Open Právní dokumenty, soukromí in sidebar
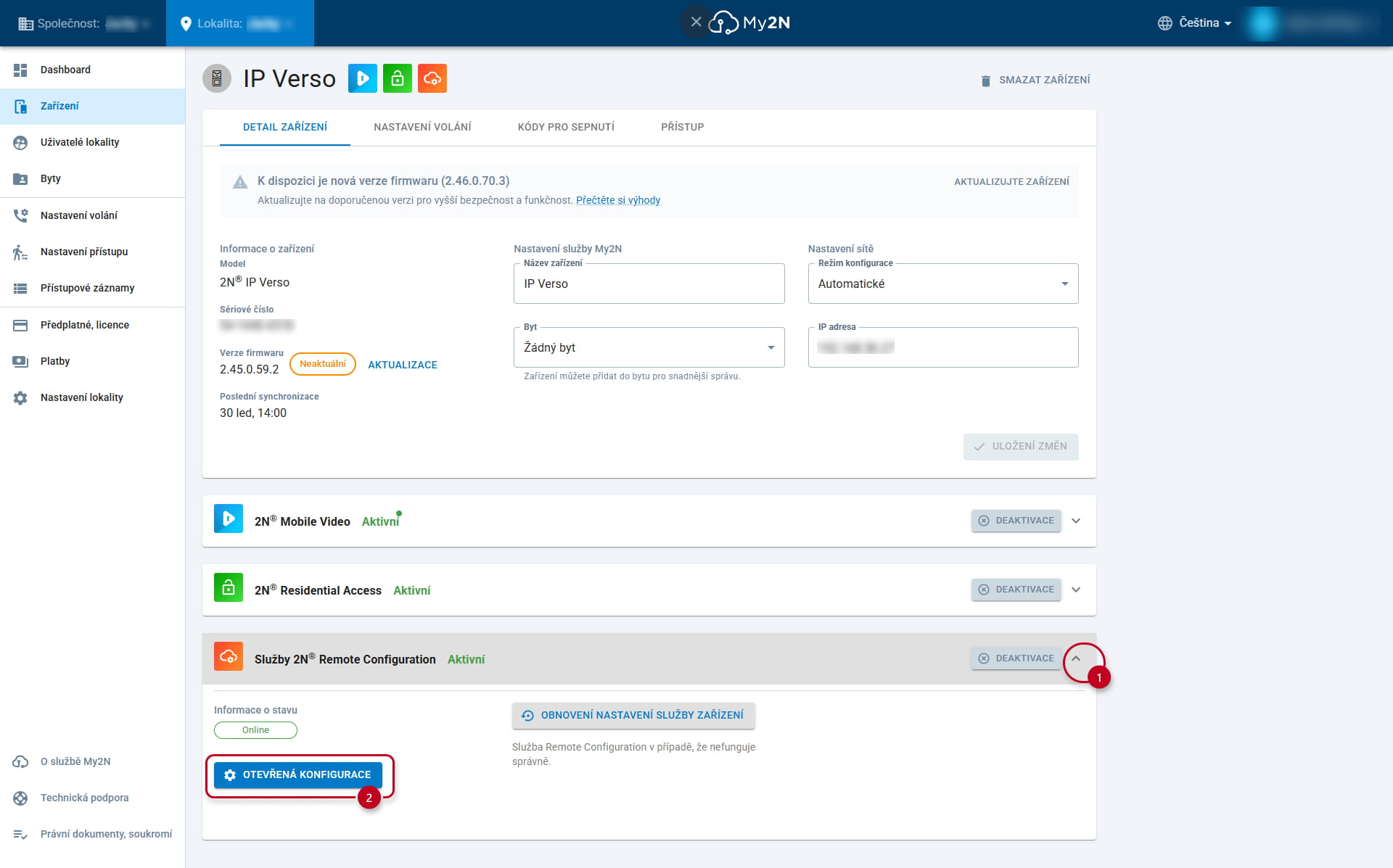The width and height of the screenshot is (1393, 868). 92,834
